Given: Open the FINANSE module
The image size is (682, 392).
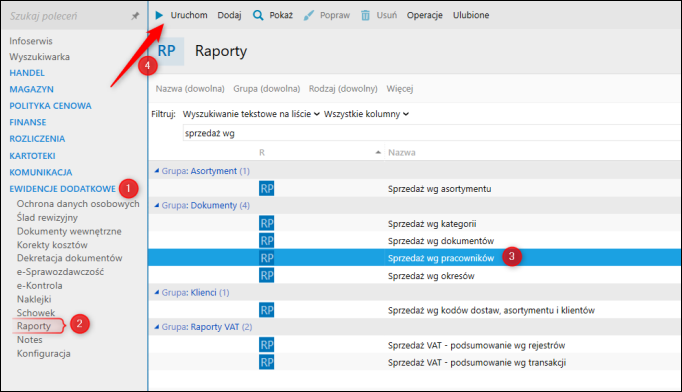Looking at the screenshot, I should pyautogui.click(x=28, y=122).
